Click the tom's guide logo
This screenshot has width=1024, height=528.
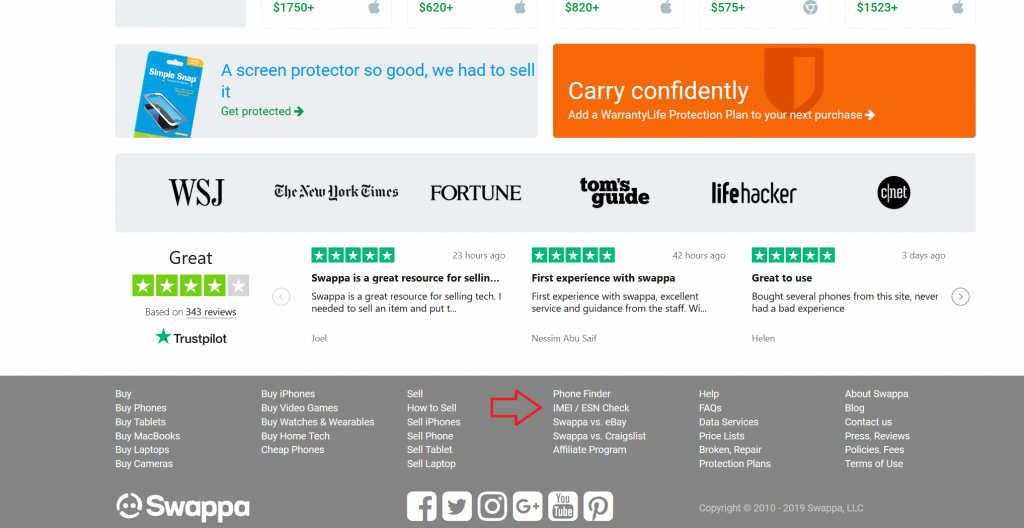coord(615,192)
